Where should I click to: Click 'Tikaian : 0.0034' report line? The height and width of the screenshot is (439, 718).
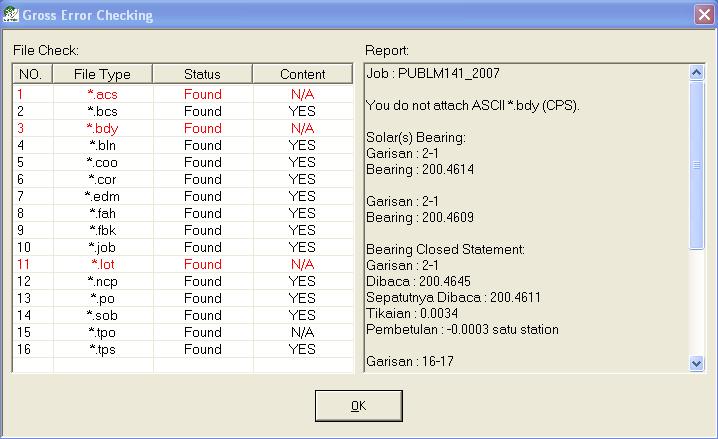[x=412, y=314]
